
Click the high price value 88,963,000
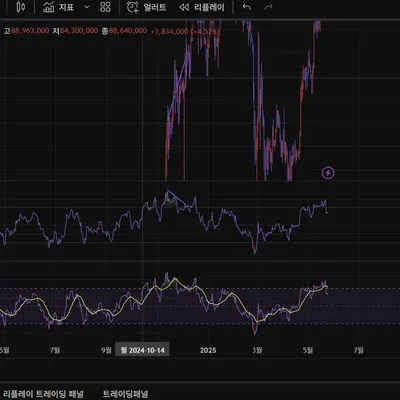[x=30, y=31]
